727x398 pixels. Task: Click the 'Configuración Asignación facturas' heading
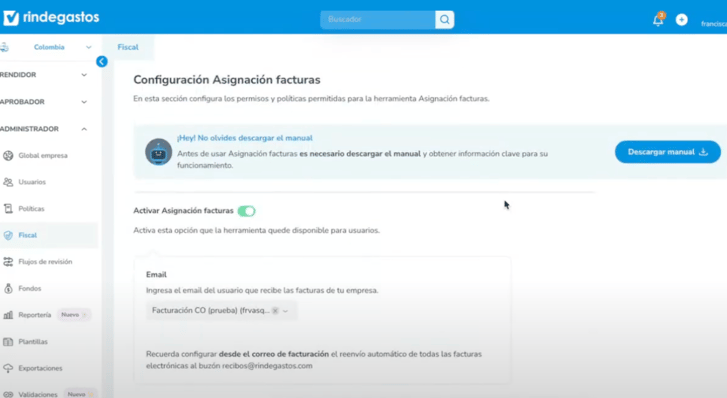tap(227, 80)
